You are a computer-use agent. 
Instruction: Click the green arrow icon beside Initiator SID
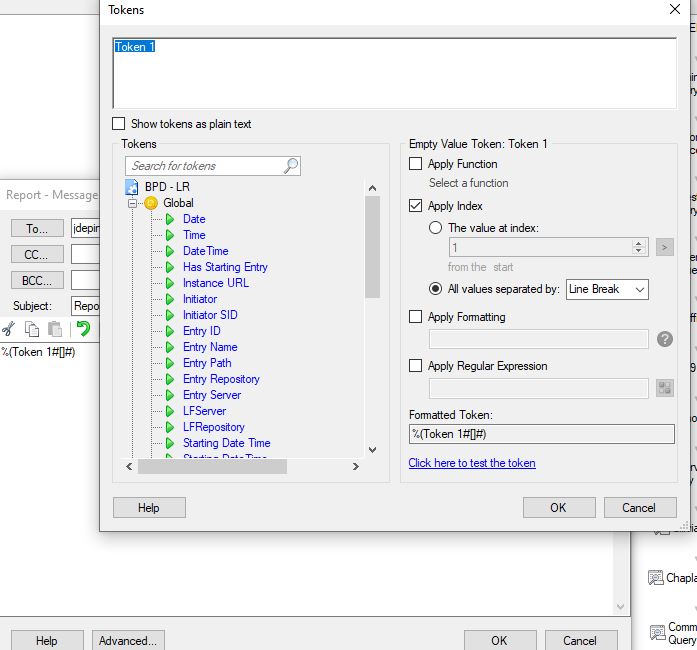click(170, 315)
